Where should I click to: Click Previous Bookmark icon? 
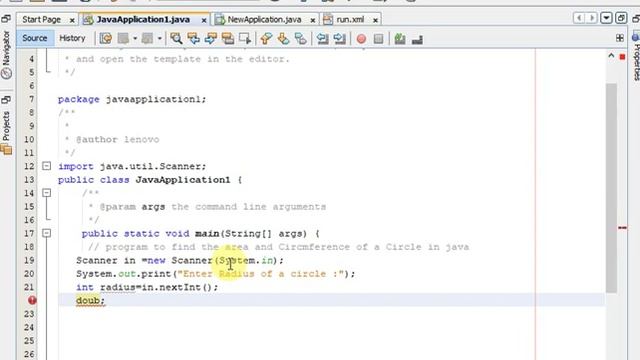coord(266,38)
